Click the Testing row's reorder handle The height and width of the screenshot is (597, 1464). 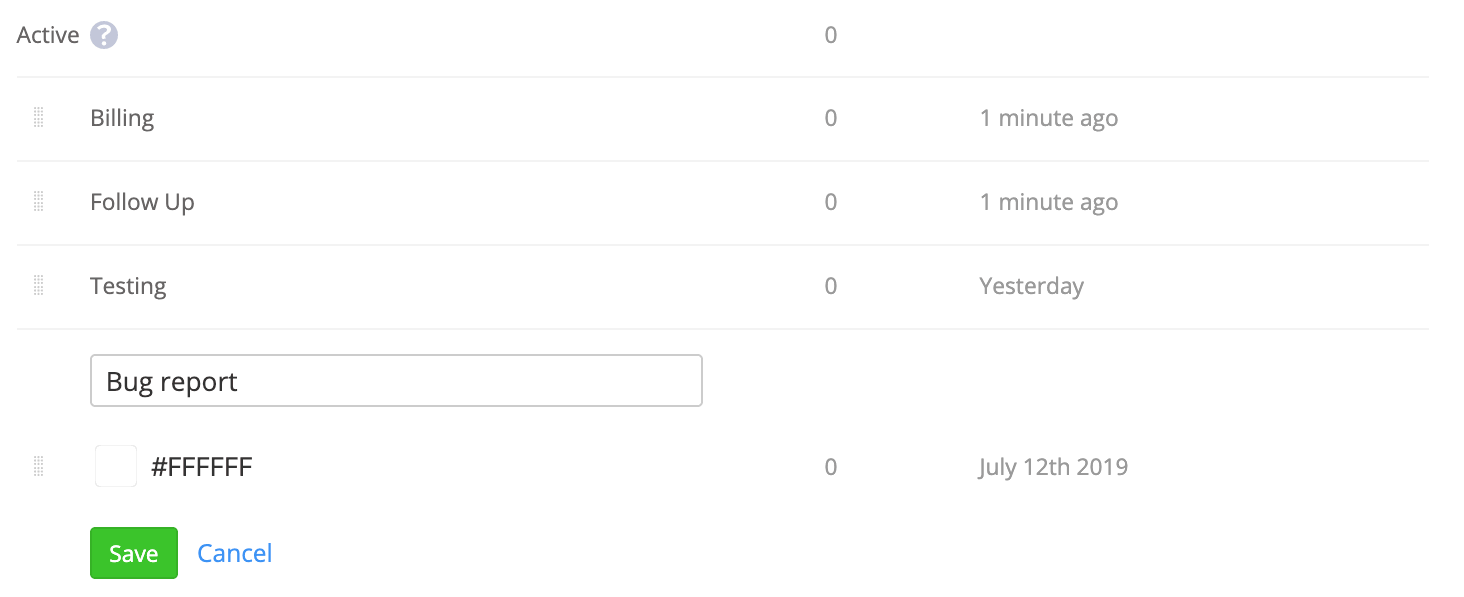(39, 286)
